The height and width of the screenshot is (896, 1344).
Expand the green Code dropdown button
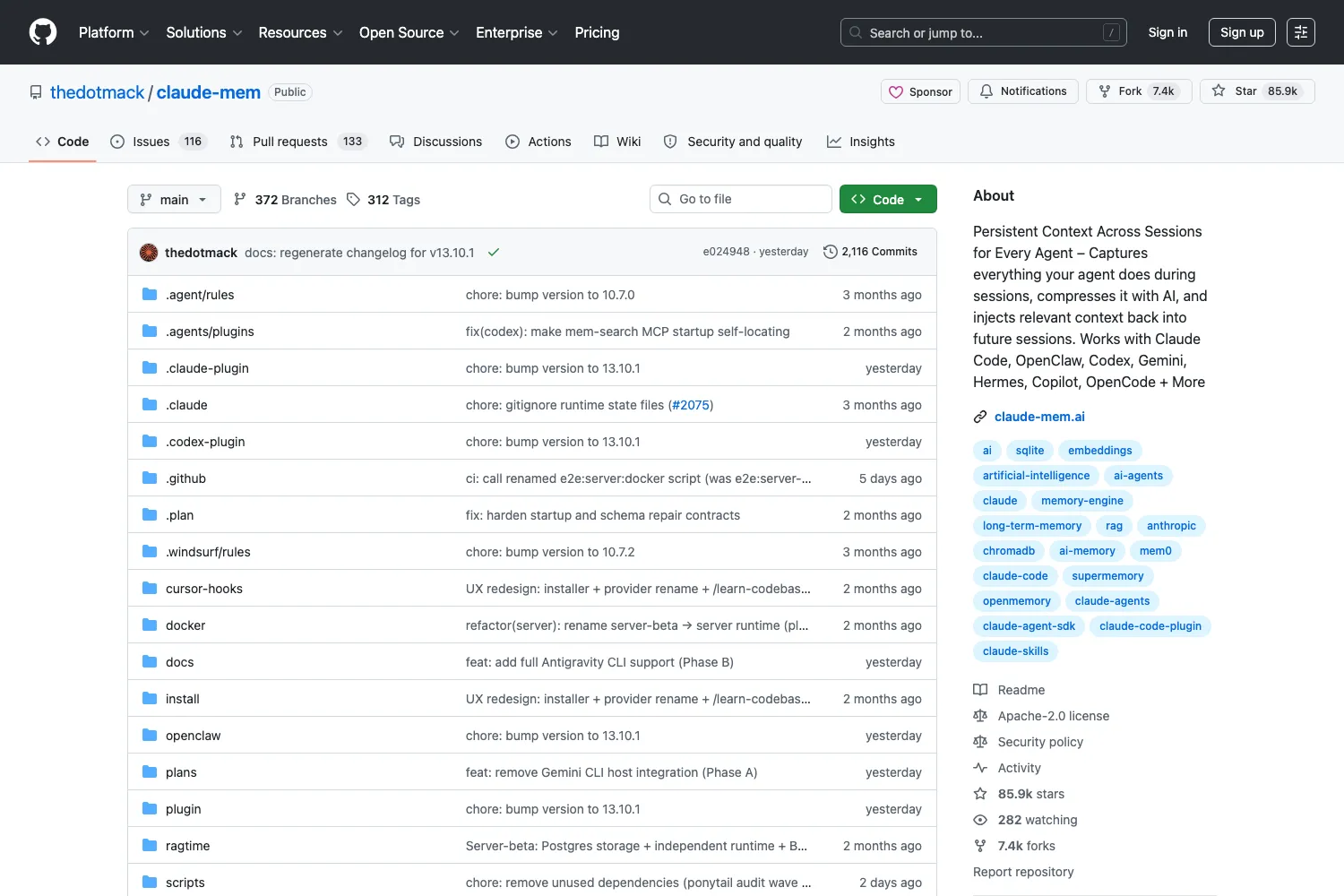[x=888, y=199]
